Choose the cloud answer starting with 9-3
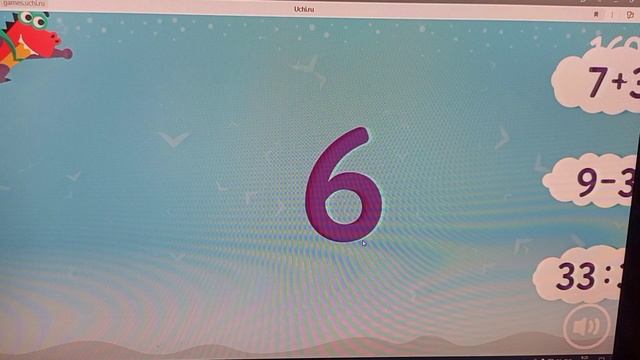The width and height of the screenshot is (640, 360). click(x=589, y=180)
